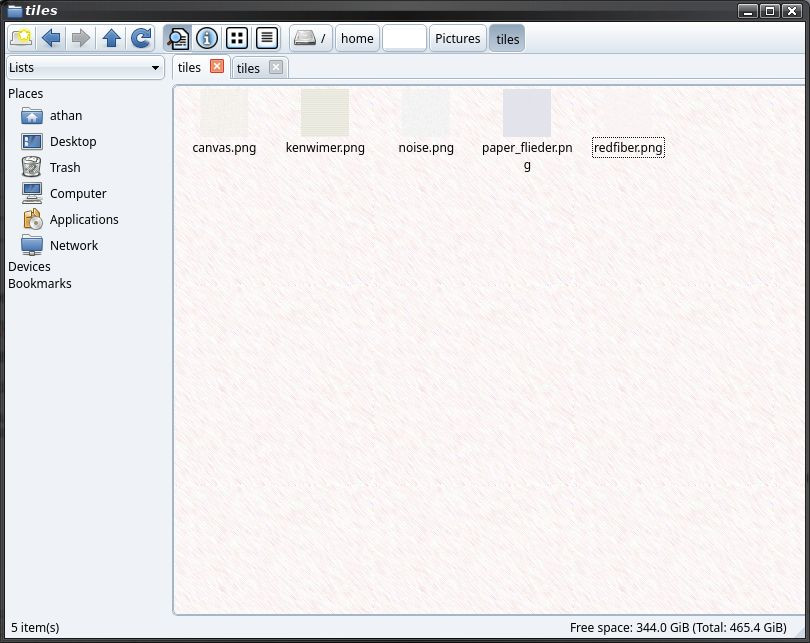Open Network in Places
The width and height of the screenshot is (810, 643).
(x=59, y=245)
